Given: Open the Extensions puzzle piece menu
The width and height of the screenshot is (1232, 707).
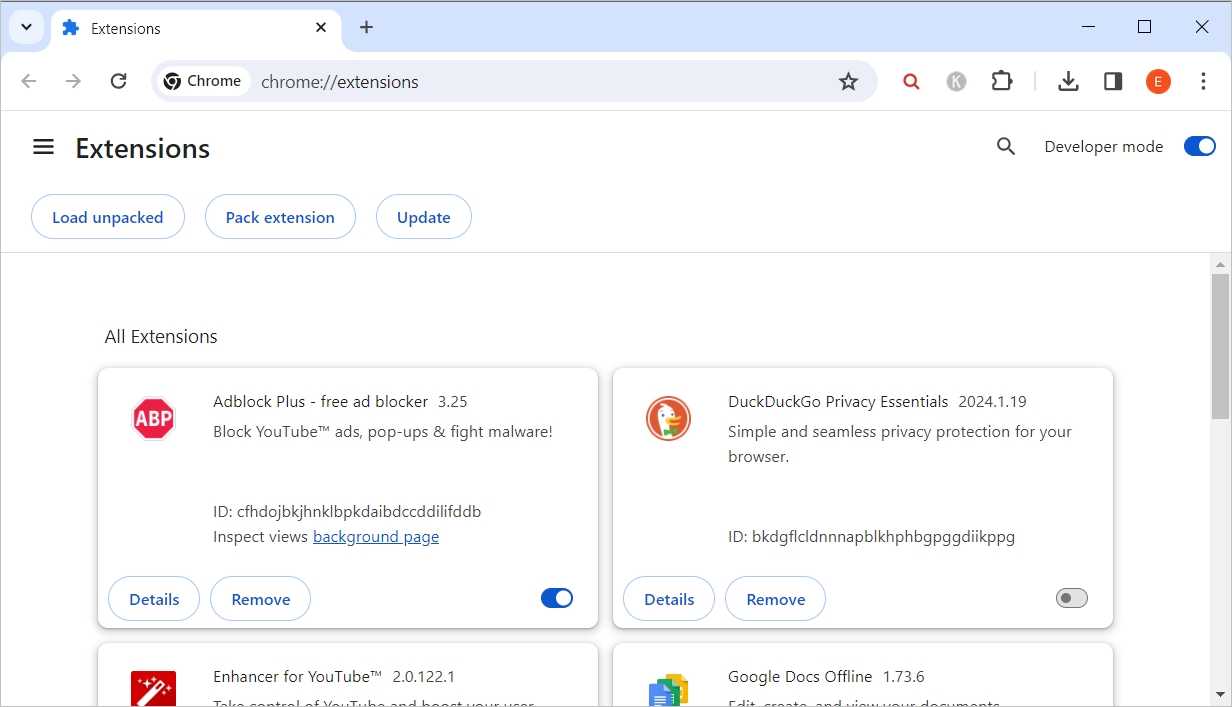Looking at the screenshot, I should click(x=1002, y=82).
